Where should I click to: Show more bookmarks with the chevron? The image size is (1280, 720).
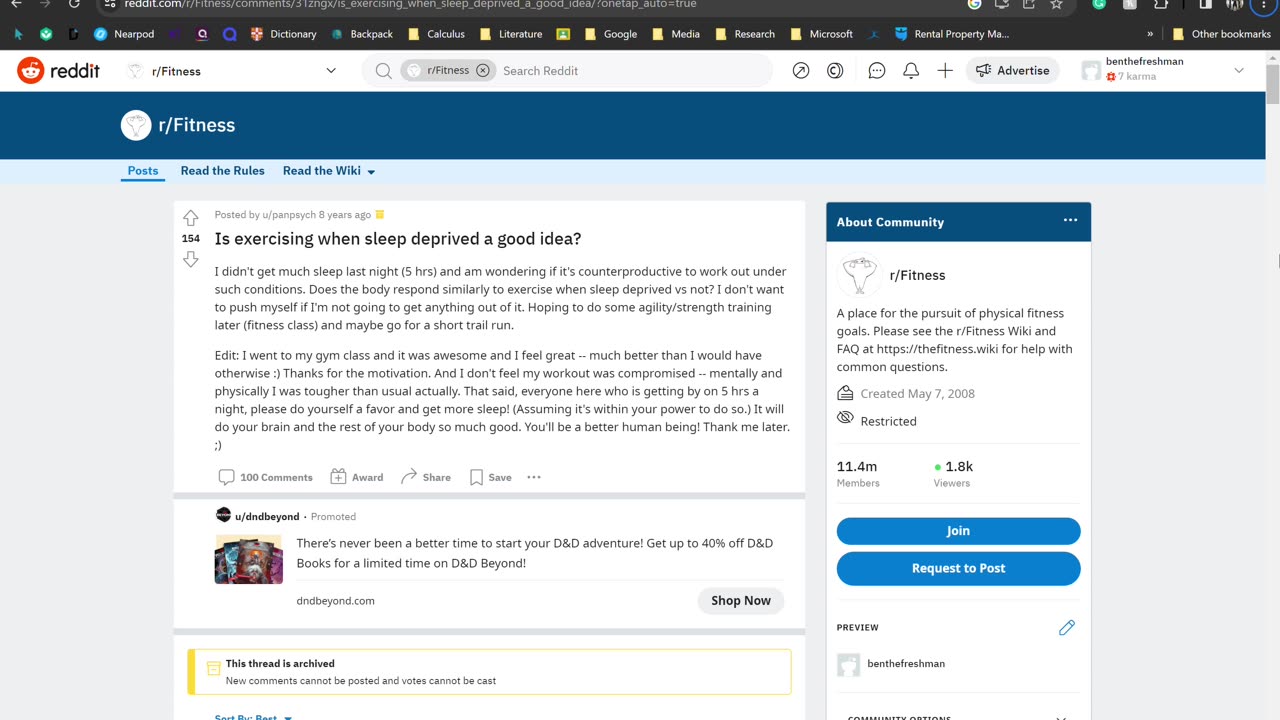[x=1150, y=34]
